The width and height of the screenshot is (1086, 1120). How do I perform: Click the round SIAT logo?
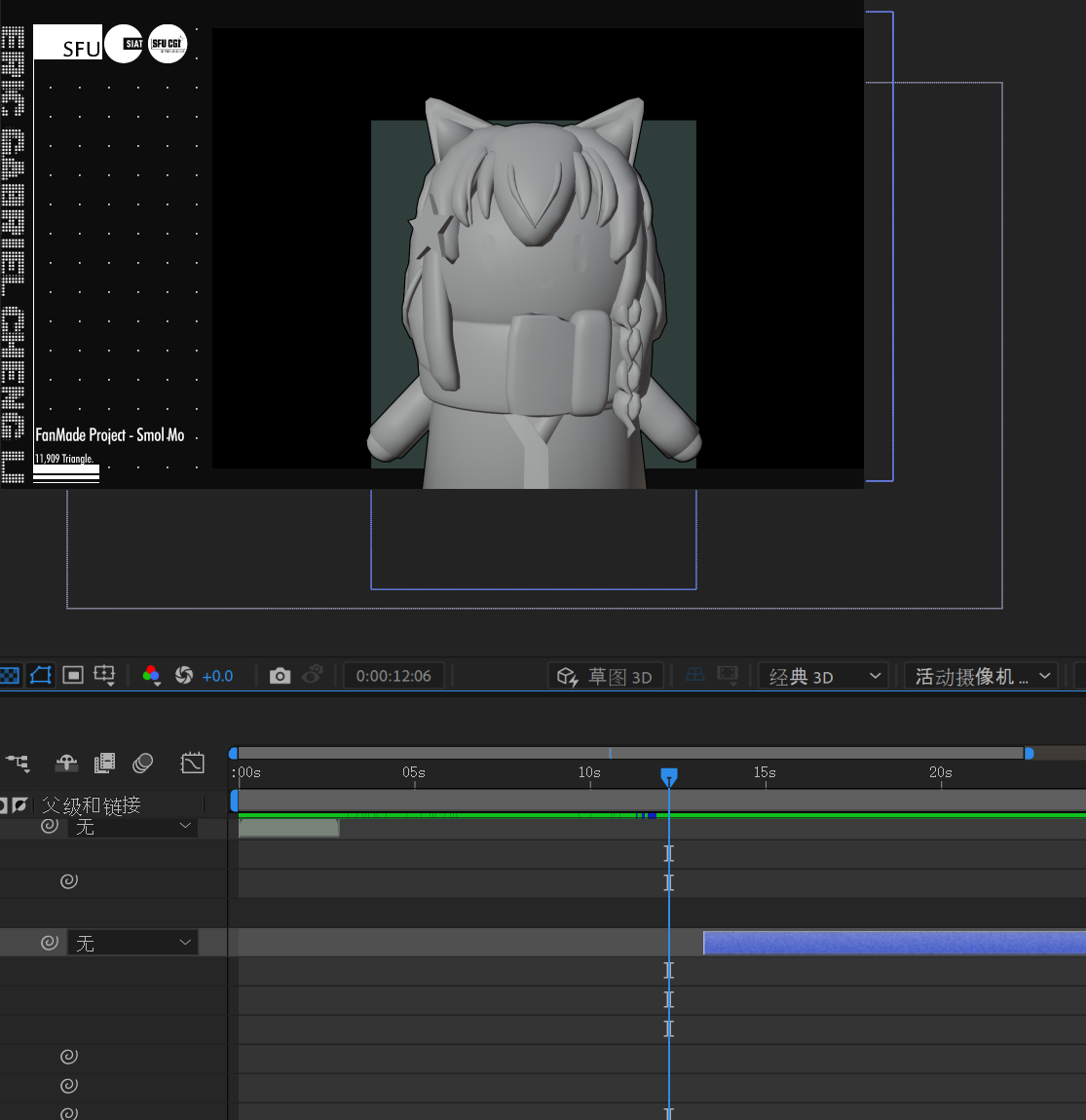(x=124, y=44)
